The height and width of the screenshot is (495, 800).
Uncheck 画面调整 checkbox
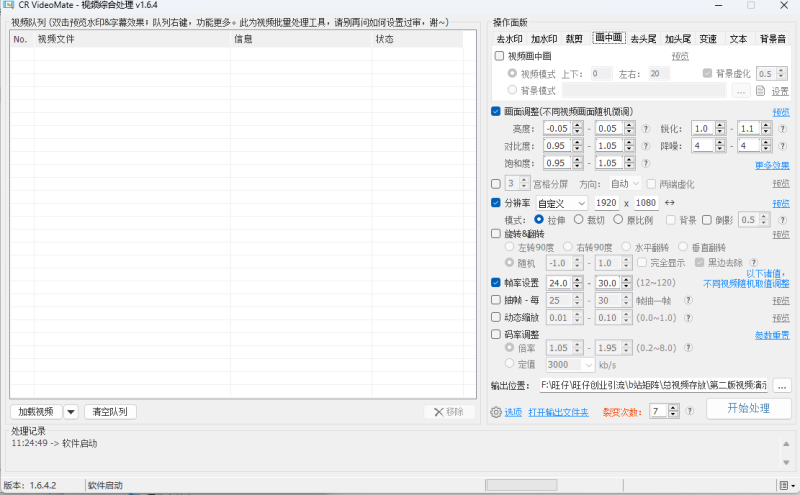[x=495, y=111]
